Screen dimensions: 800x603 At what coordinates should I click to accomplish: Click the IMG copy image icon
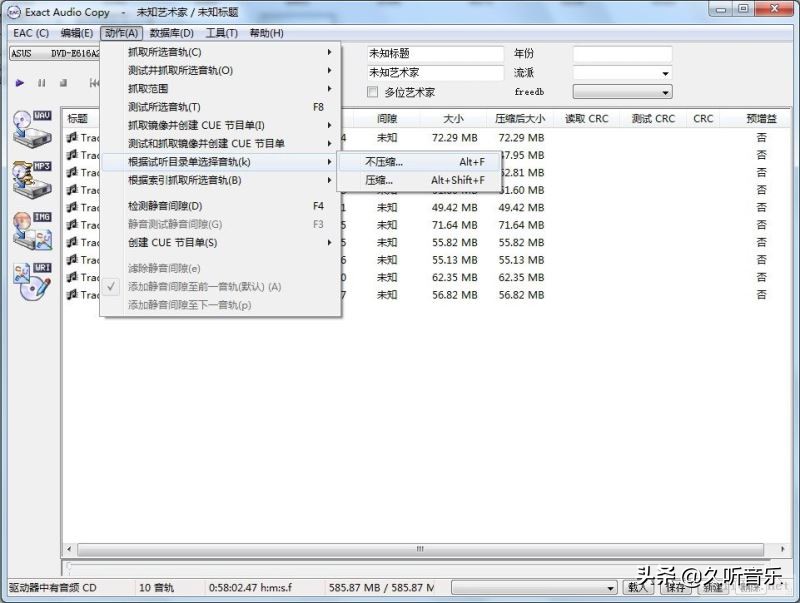32,231
